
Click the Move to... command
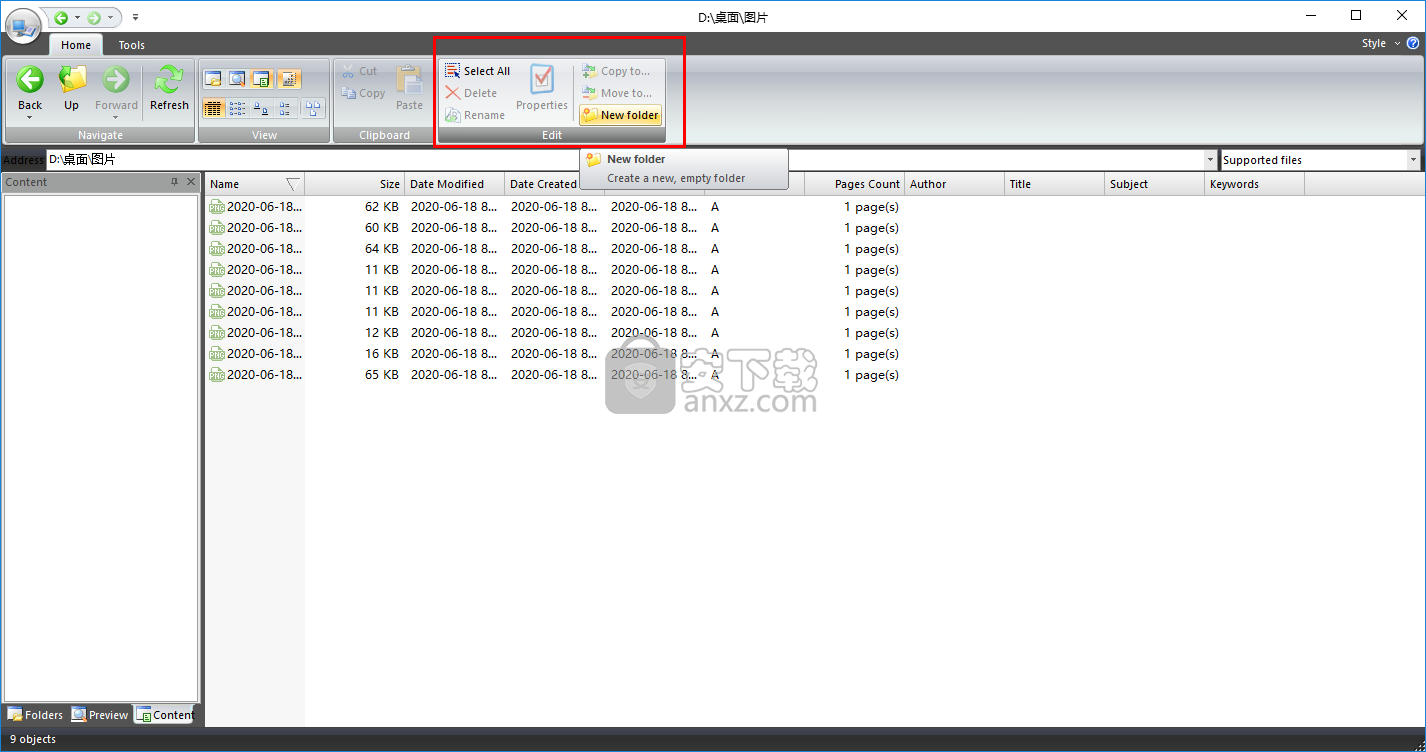617,93
